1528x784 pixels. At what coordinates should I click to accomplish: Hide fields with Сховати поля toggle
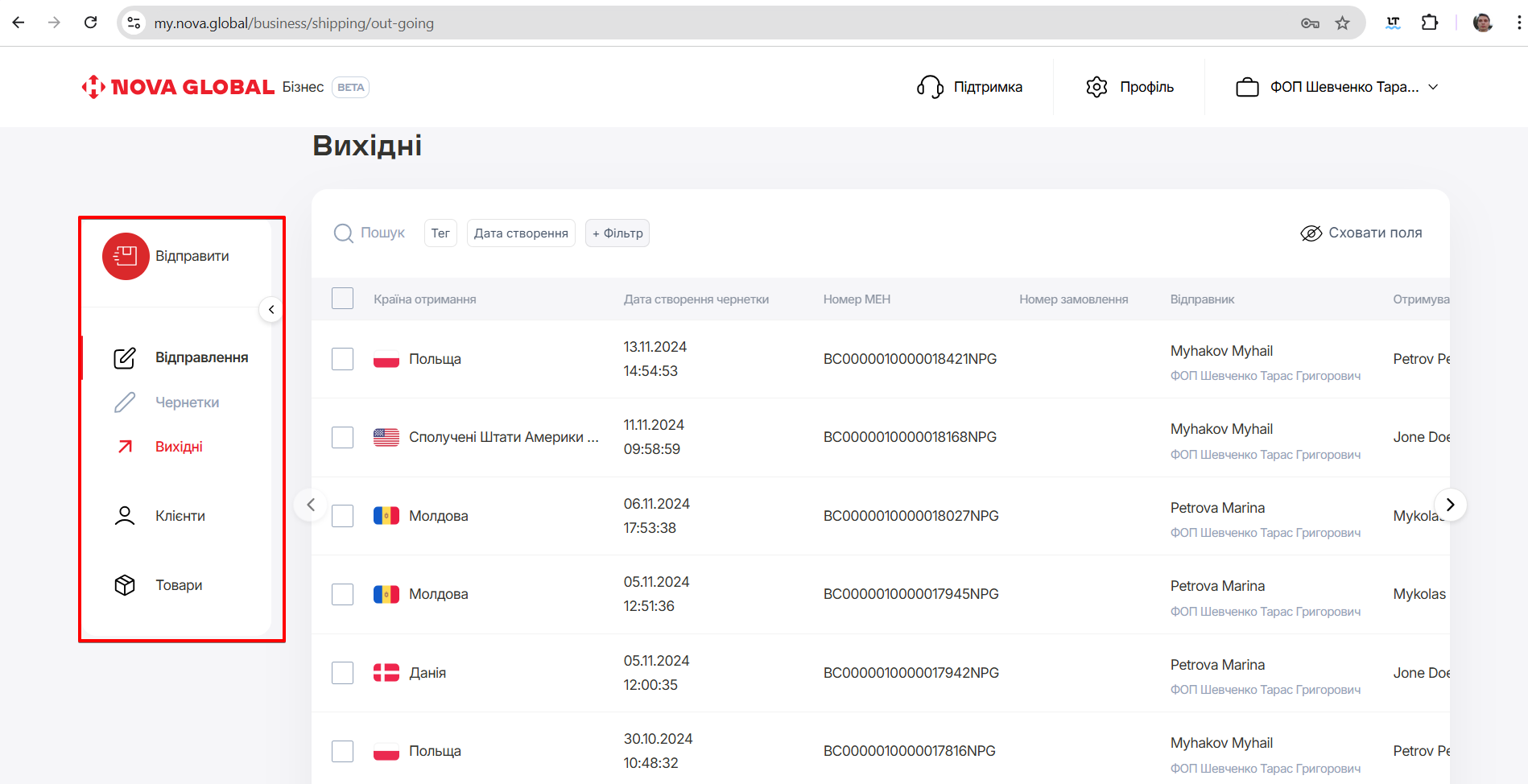point(1361,233)
